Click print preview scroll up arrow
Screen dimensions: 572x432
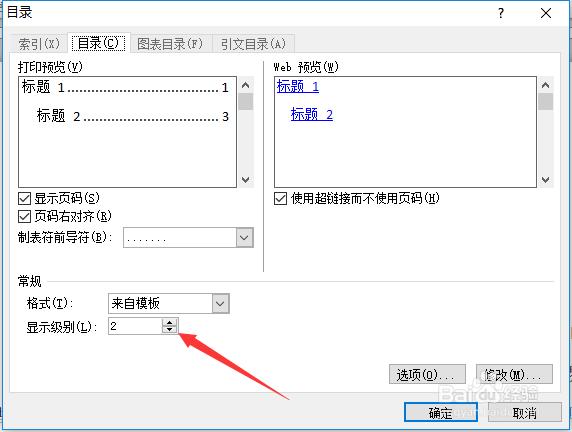click(x=246, y=85)
